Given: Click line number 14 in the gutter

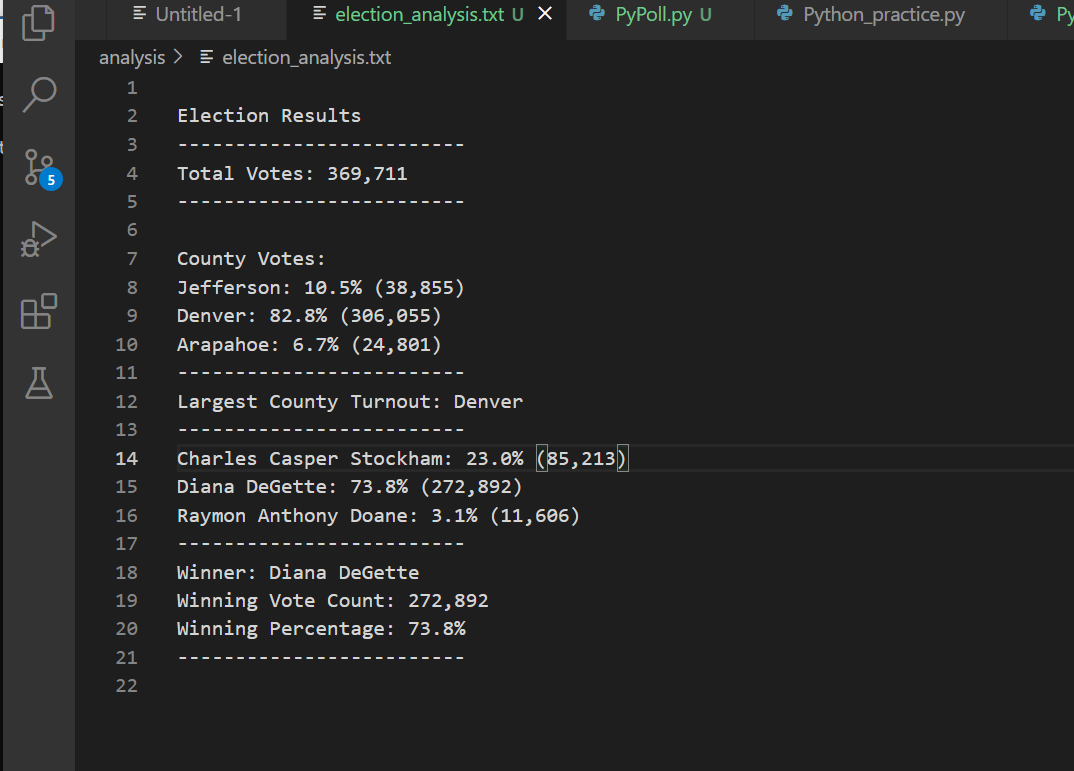Looking at the screenshot, I should click(x=127, y=458).
